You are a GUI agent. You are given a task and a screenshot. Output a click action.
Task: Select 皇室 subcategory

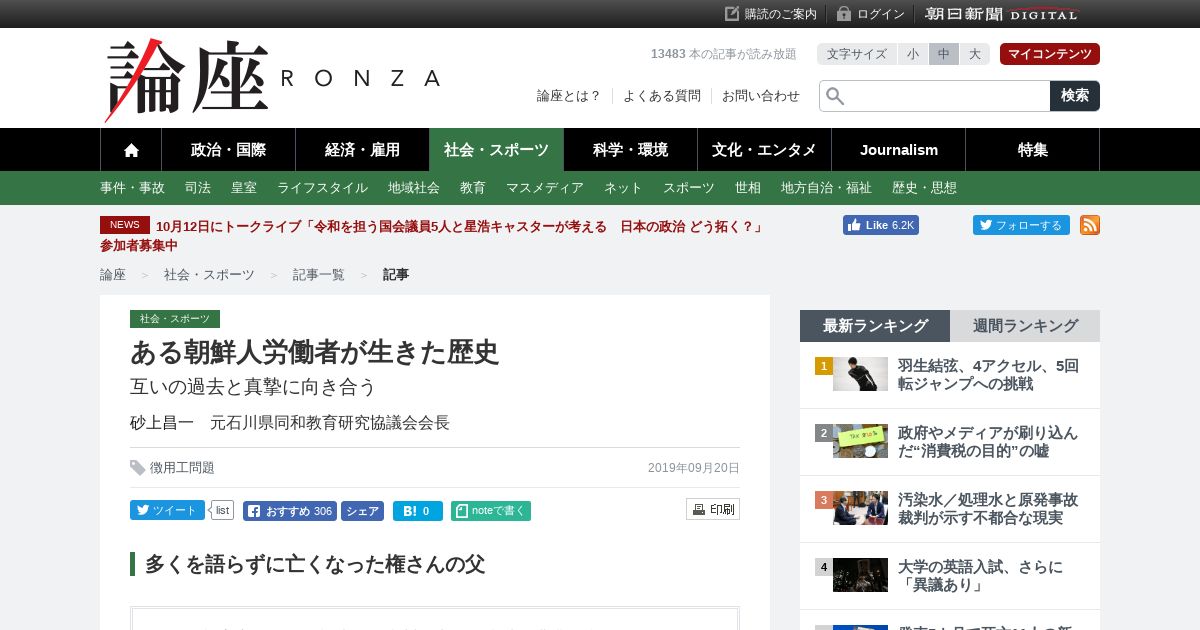pos(244,188)
